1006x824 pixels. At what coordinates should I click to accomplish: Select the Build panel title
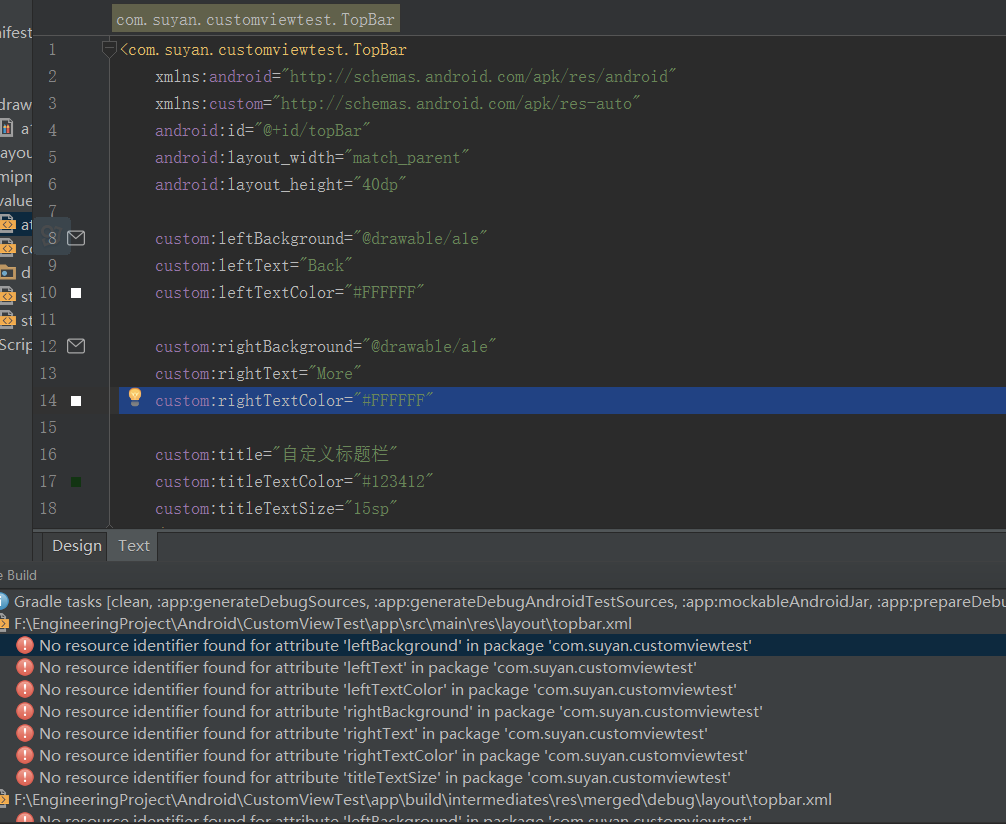pos(21,575)
